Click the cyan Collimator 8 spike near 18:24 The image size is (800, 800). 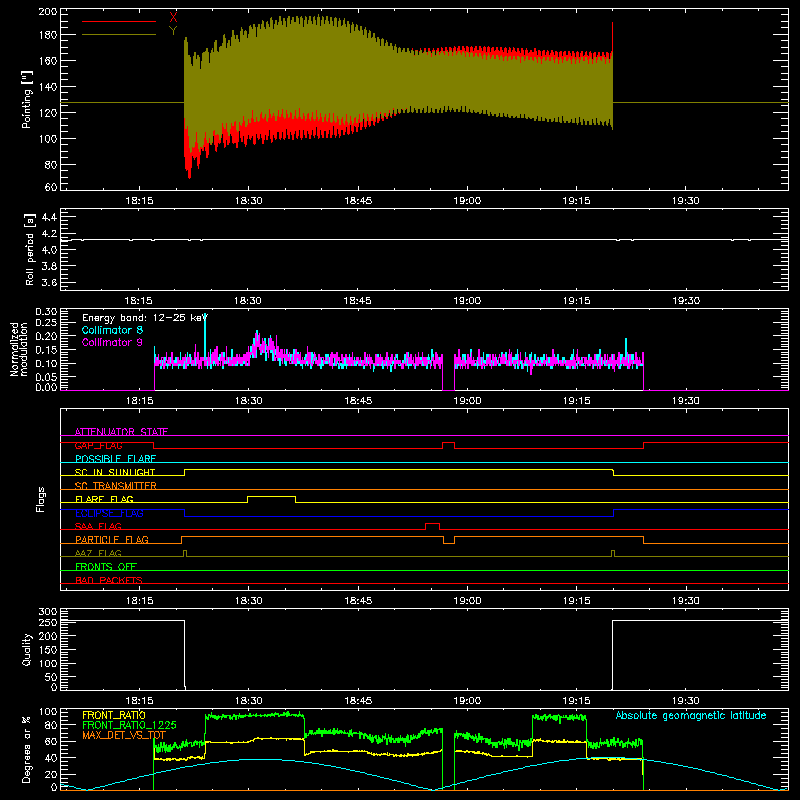[205, 337]
